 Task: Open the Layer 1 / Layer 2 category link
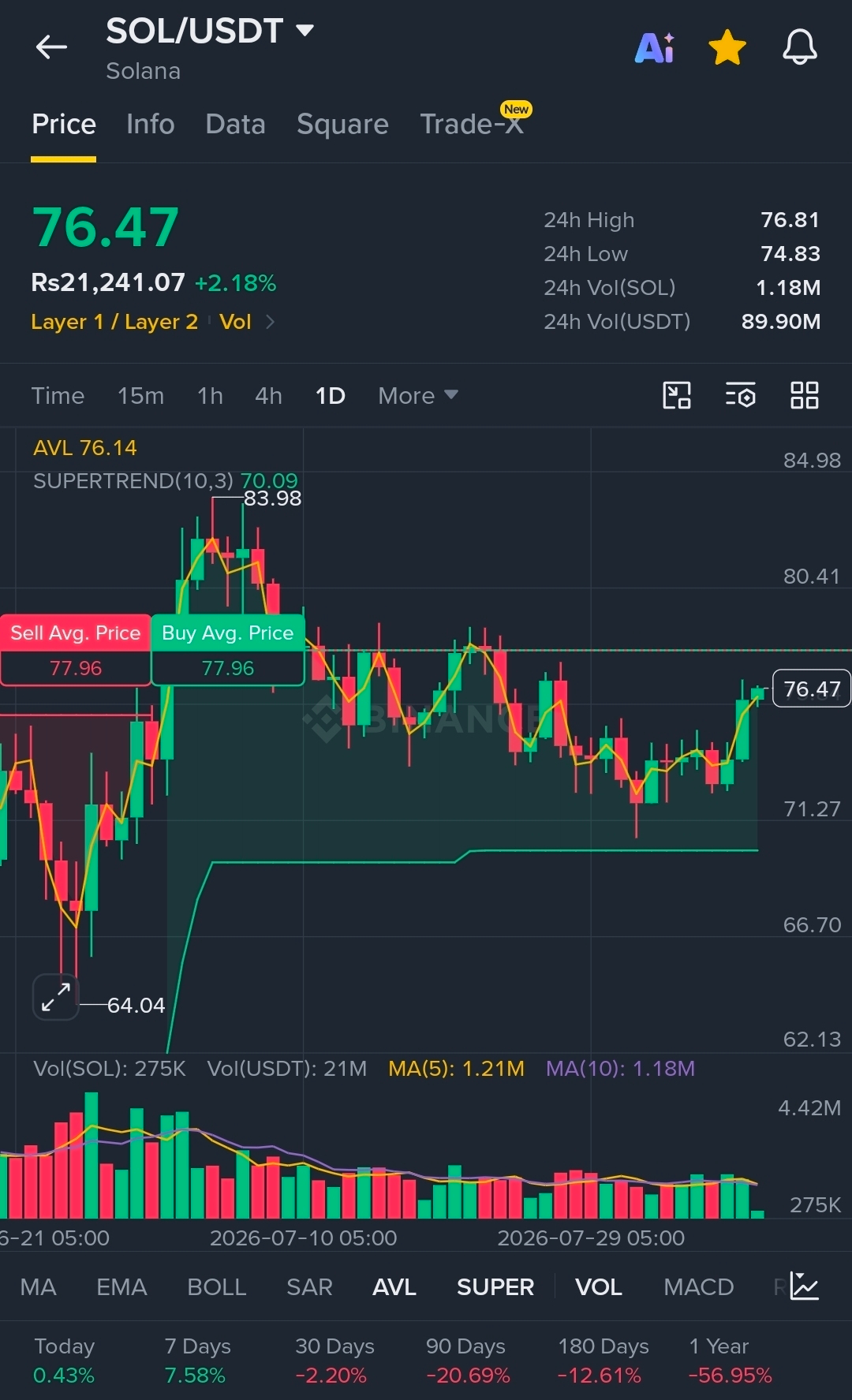(114, 322)
